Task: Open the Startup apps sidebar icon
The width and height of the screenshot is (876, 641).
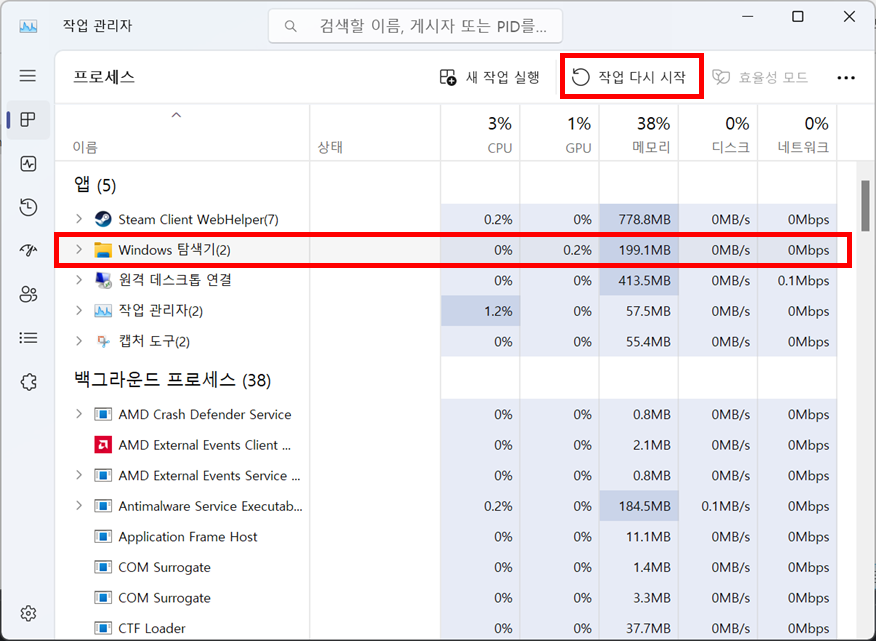Action: pyautogui.click(x=28, y=250)
